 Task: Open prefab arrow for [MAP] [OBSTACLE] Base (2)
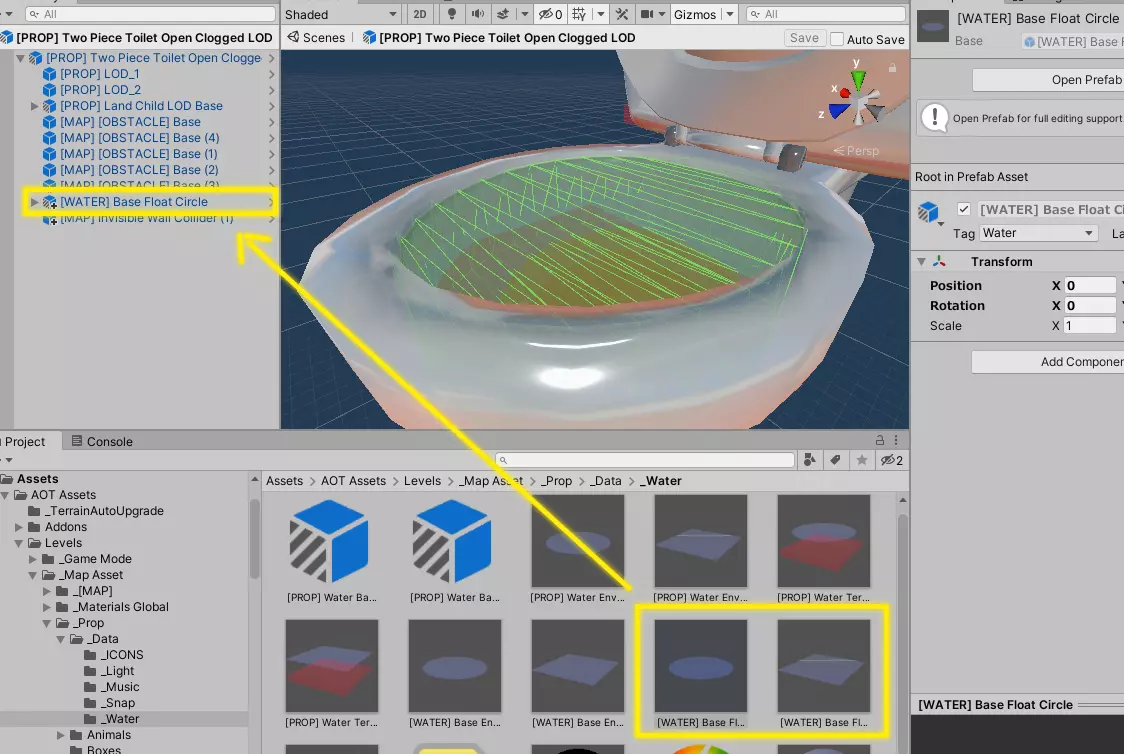tap(271, 170)
